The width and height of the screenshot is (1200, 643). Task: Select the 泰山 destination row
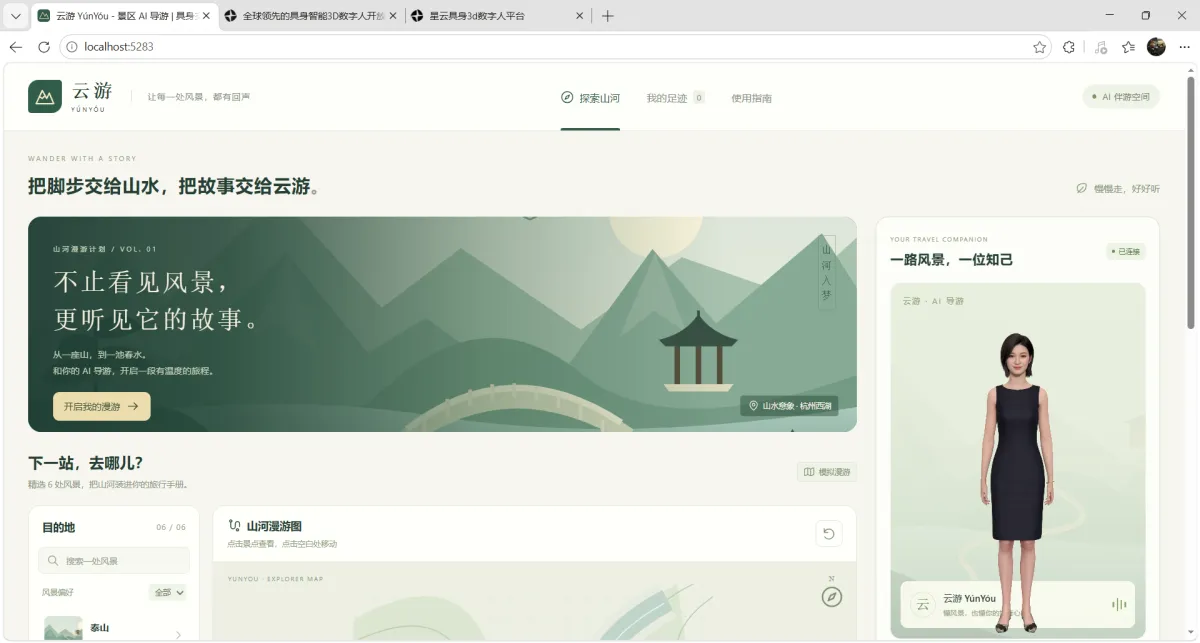(113, 630)
